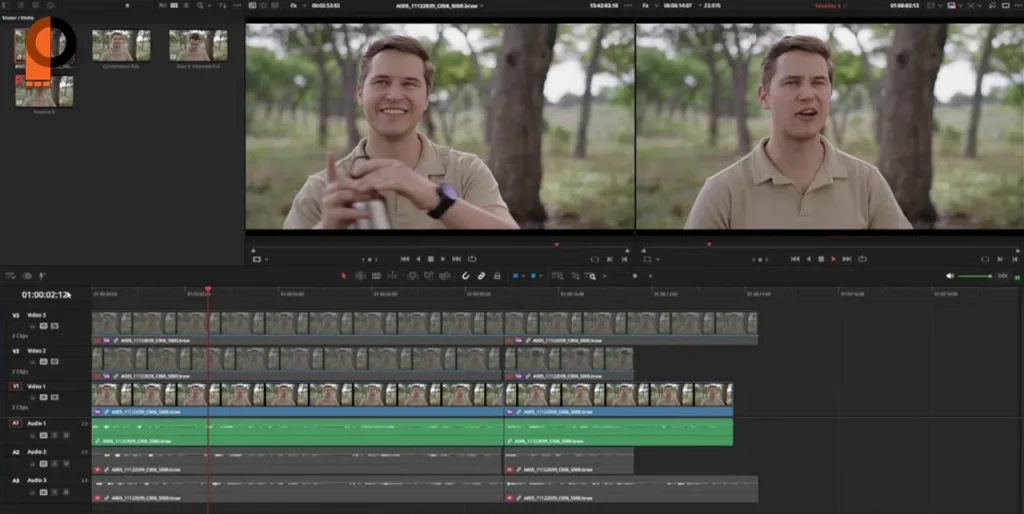Select the Blade Edit Mode tool

point(391,275)
